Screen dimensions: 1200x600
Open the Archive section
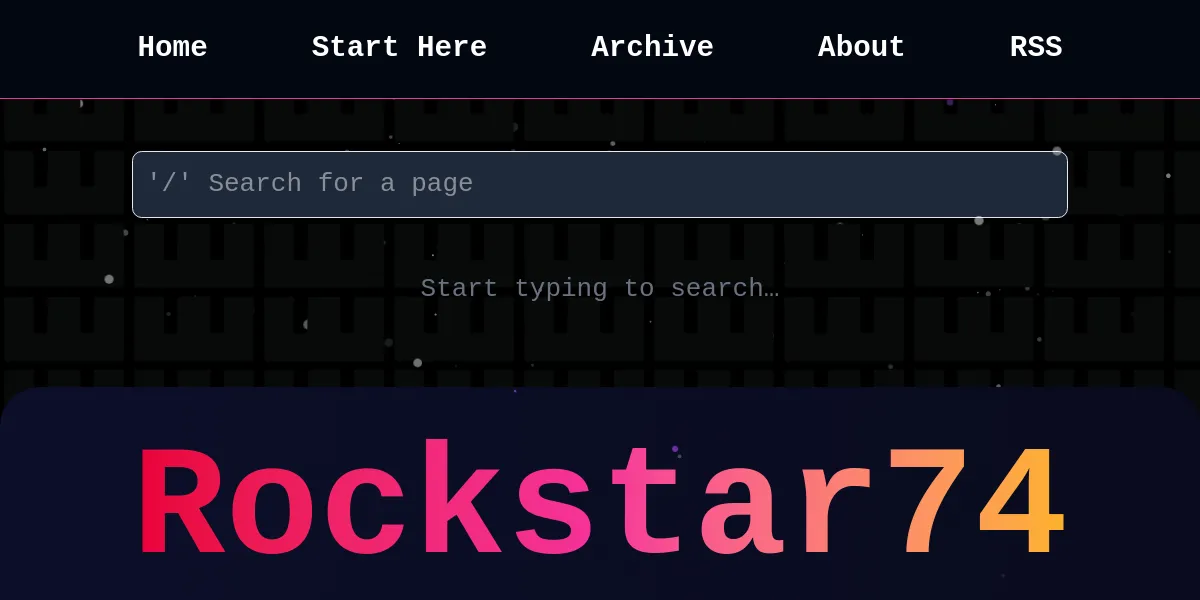click(x=652, y=47)
